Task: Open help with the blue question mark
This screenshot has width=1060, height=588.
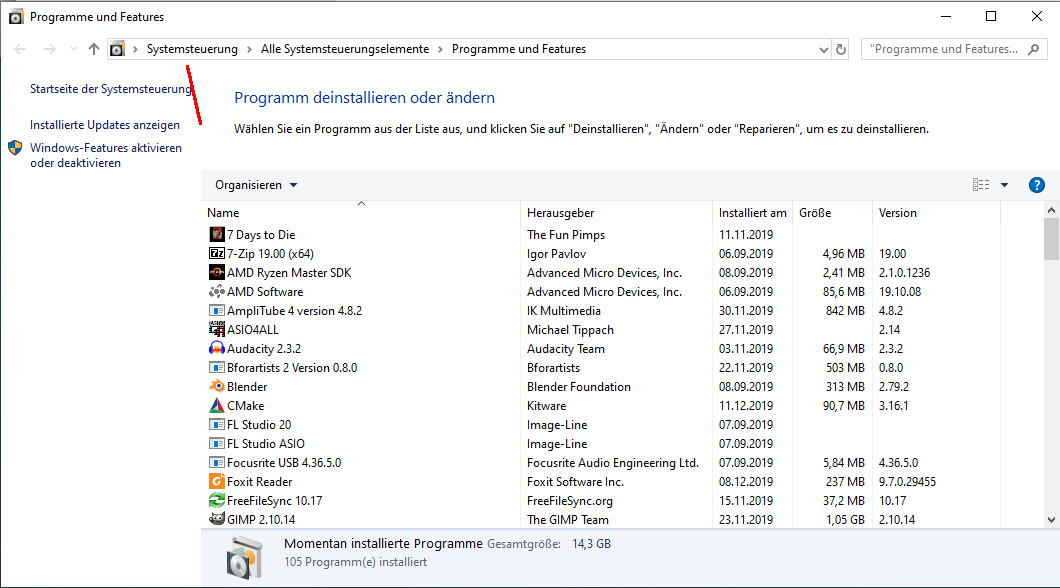Action: click(x=1037, y=185)
